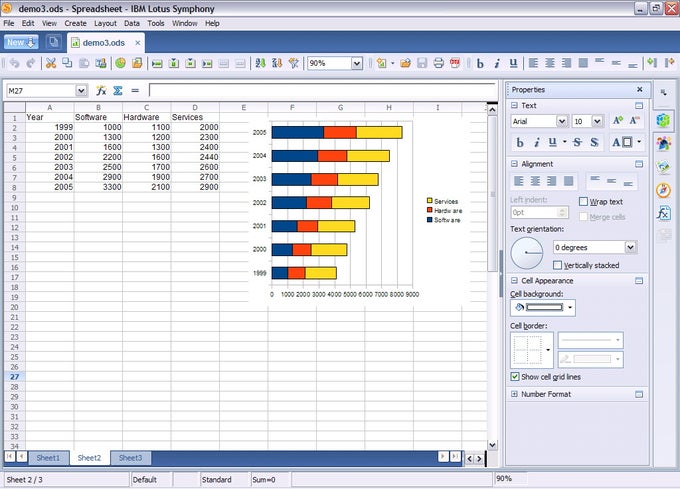The width and height of the screenshot is (680, 489).
Task: Expand the Number Format section
Action: point(514,394)
